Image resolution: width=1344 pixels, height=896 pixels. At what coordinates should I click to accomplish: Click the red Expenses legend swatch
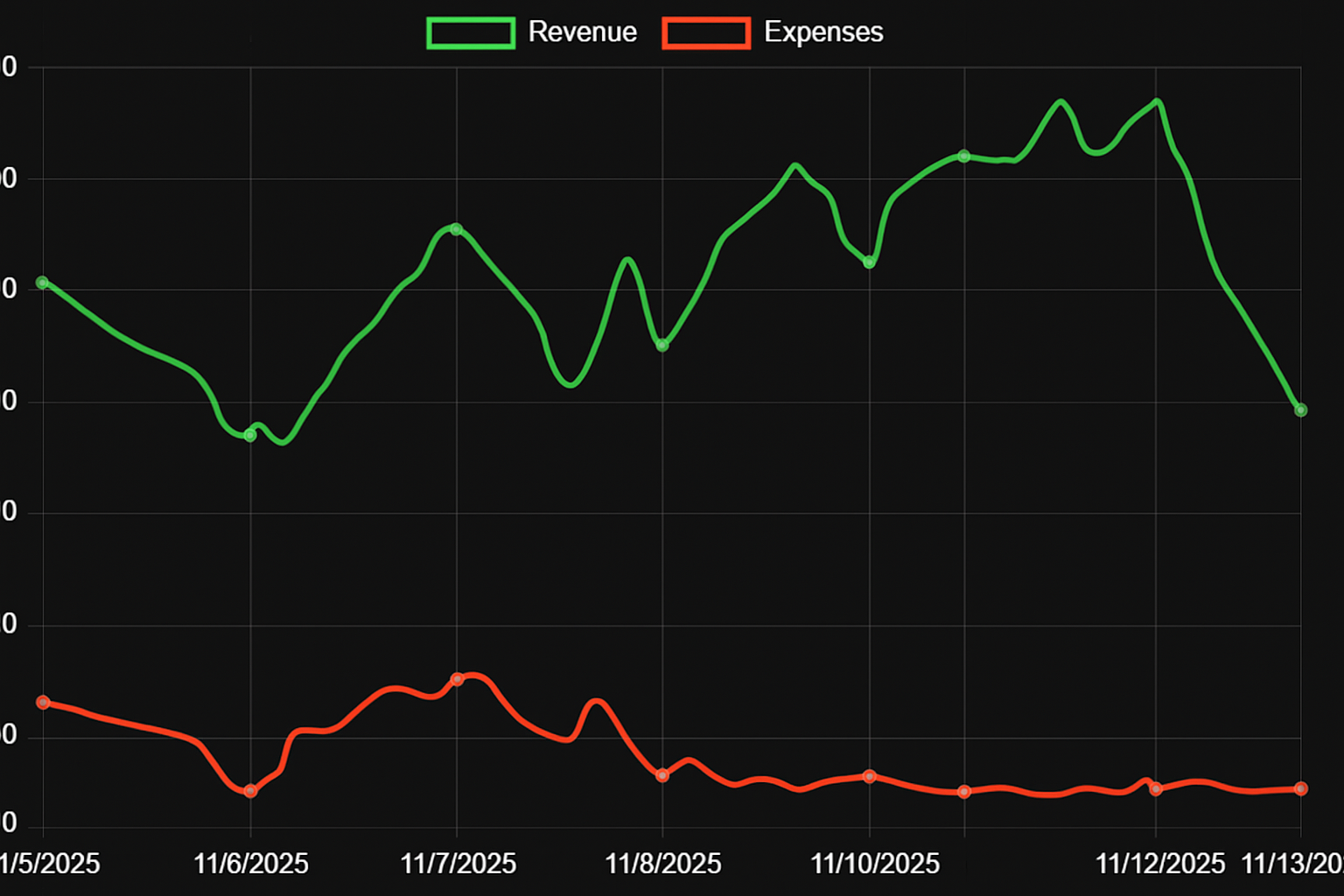[x=705, y=31]
